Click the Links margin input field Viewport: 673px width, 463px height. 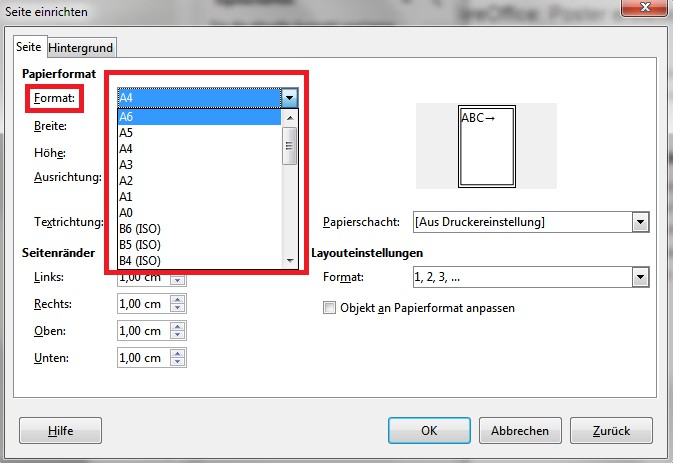[x=142, y=278]
